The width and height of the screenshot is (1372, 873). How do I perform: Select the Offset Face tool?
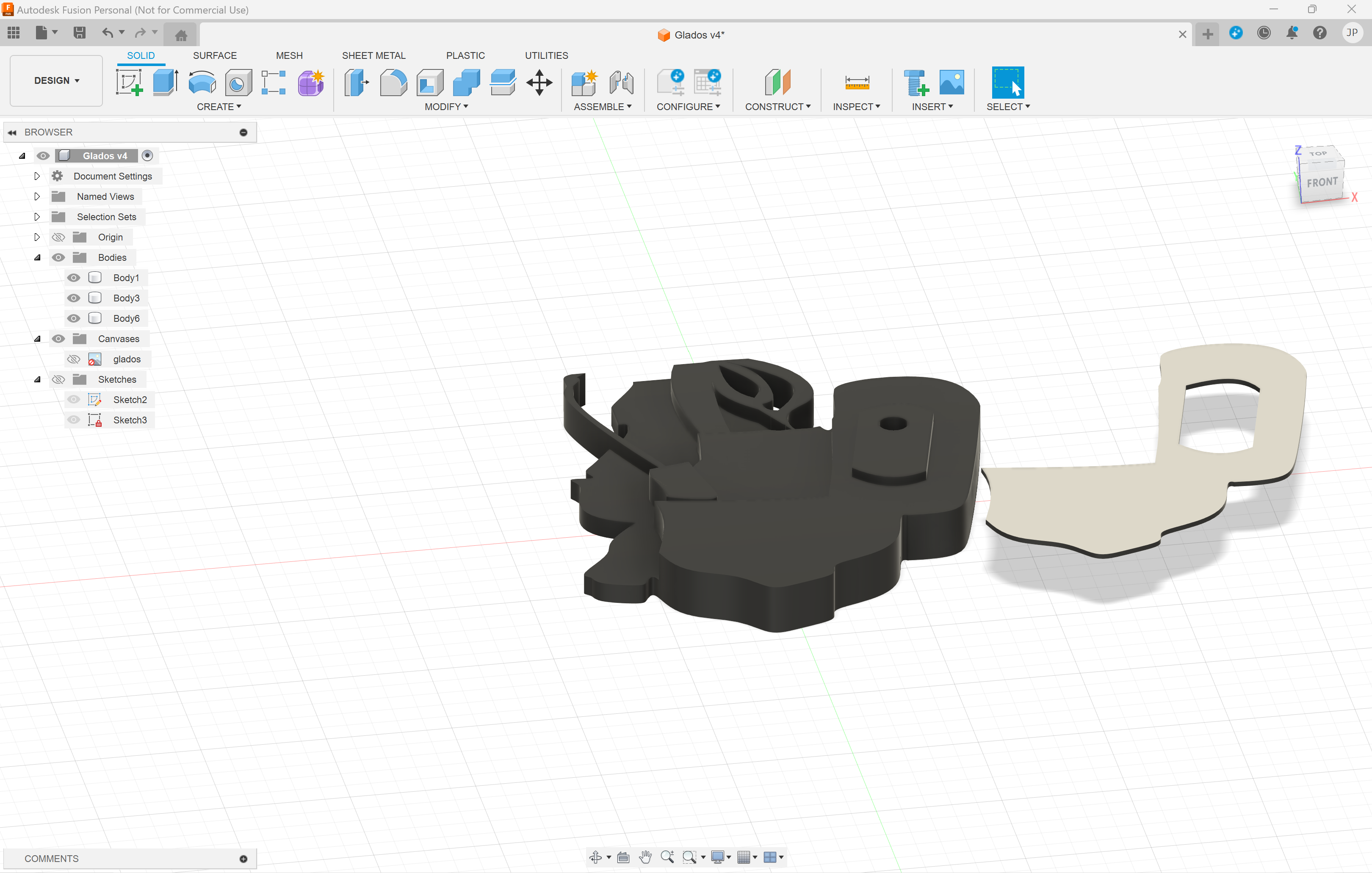coord(503,83)
